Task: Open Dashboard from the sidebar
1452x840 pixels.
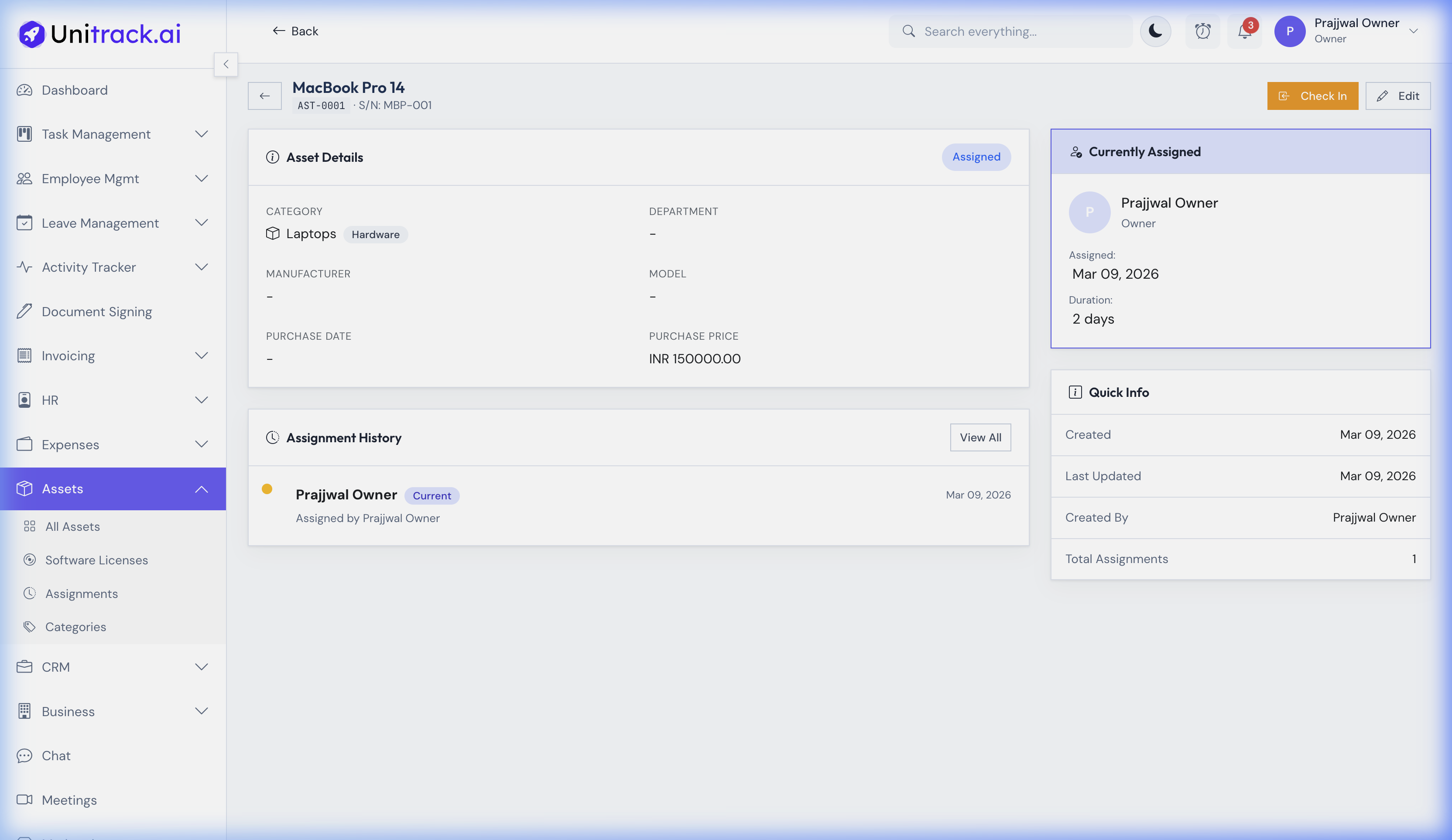Action: point(74,90)
